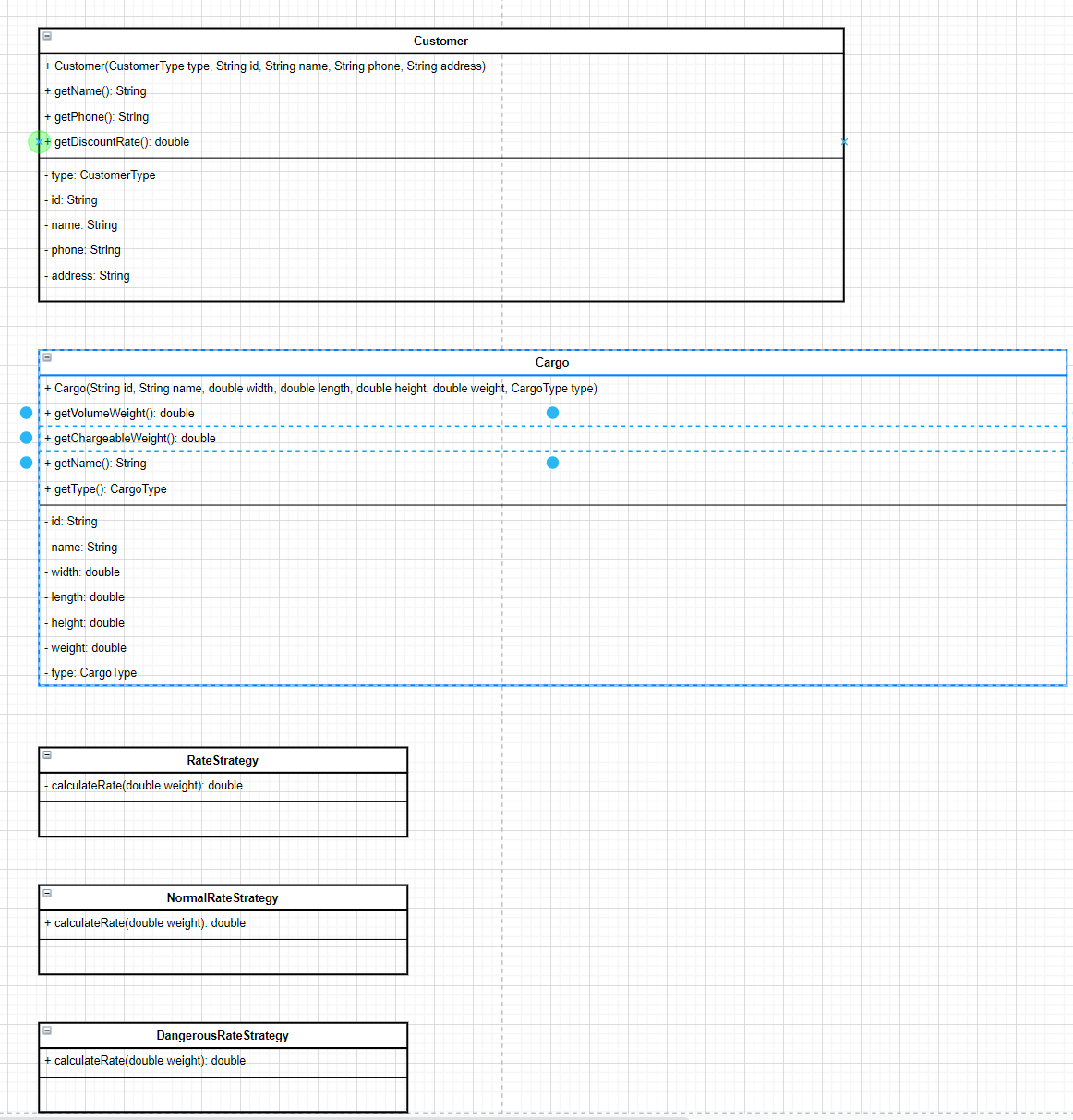Select id: String in Cargo class
The height and width of the screenshot is (1120, 1073).
[x=552, y=522]
